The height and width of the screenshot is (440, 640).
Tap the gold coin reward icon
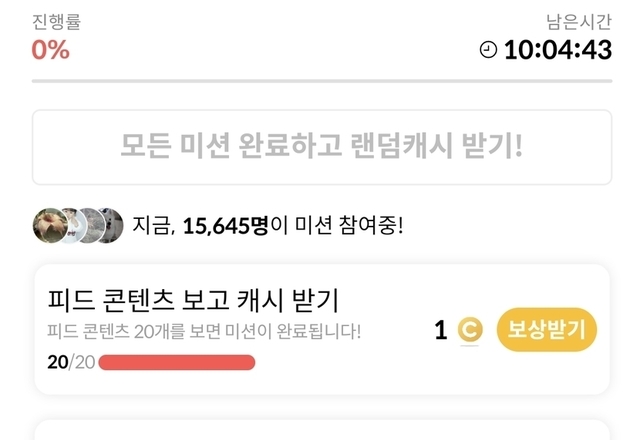click(469, 330)
